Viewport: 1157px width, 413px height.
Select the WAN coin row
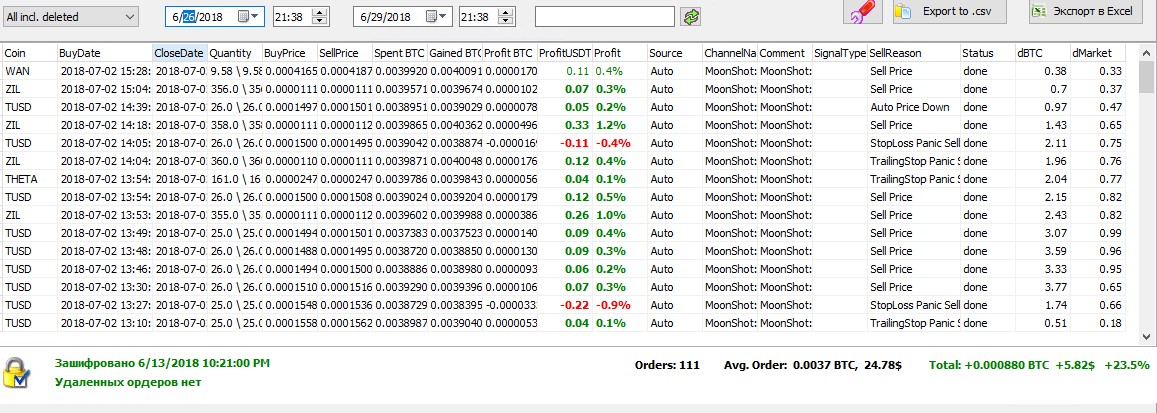point(564,71)
